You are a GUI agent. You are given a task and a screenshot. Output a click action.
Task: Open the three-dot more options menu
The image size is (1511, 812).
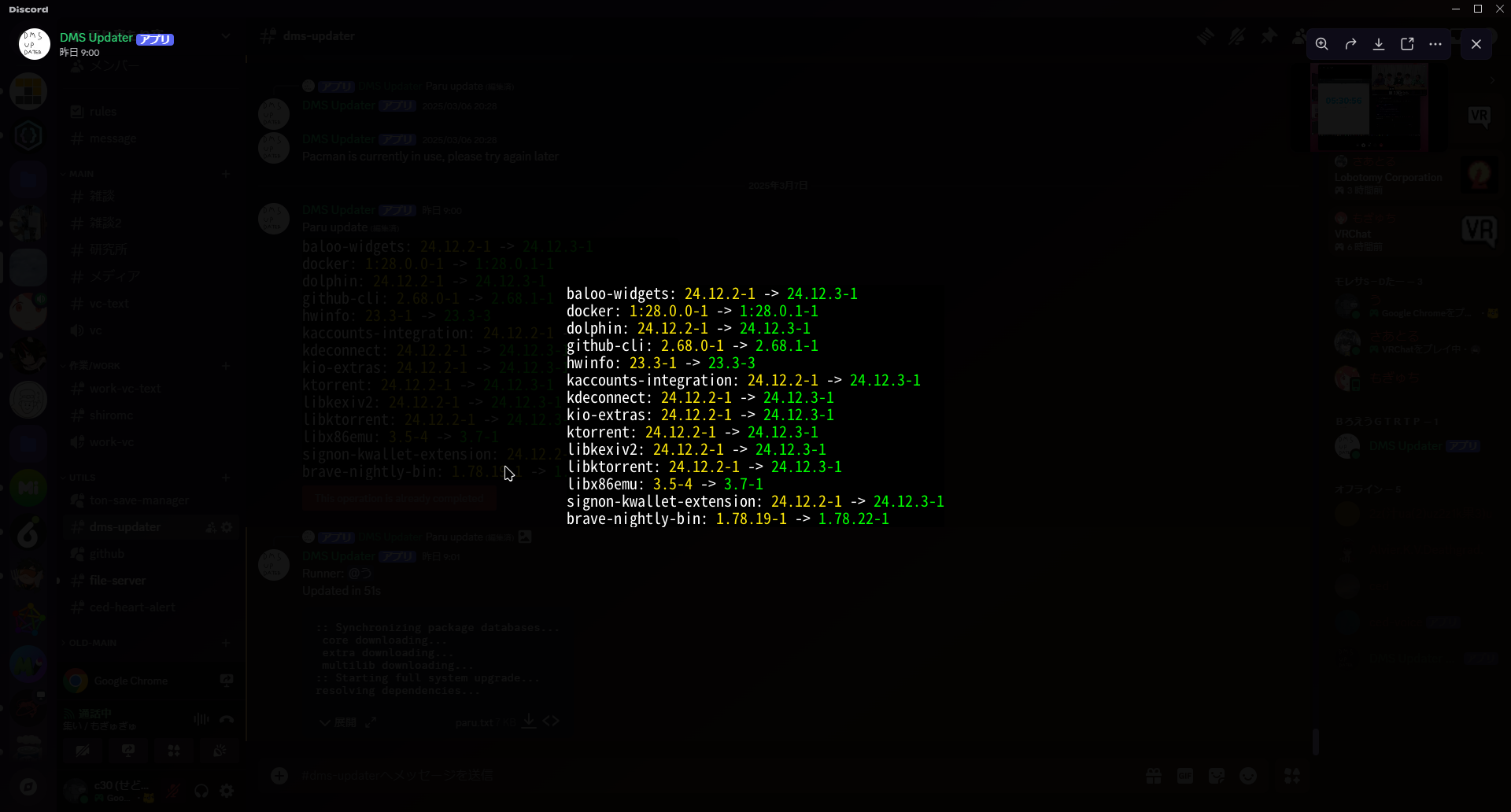coord(1435,44)
